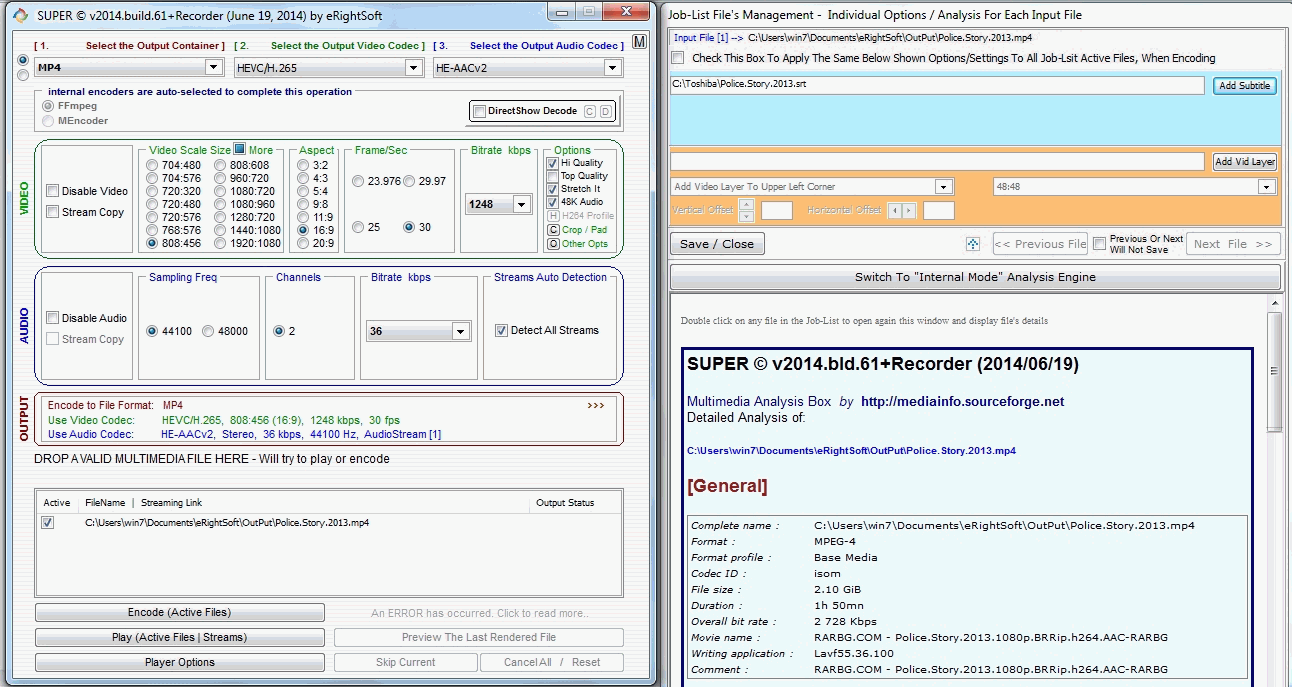This screenshot has width=1292, height=687.
Task: Click Play (Active Files | Streams) button
Action: 180,637
